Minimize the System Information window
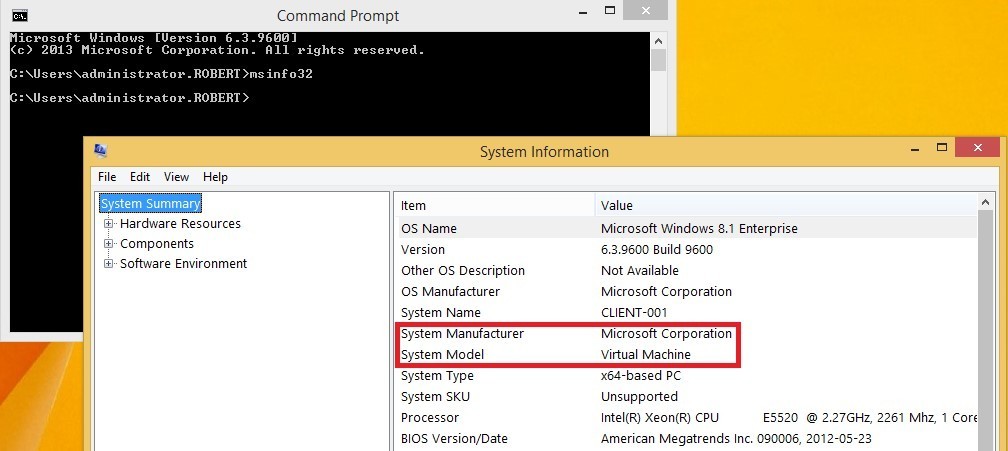Viewport: 1008px width, 451px height. [x=915, y=148]
